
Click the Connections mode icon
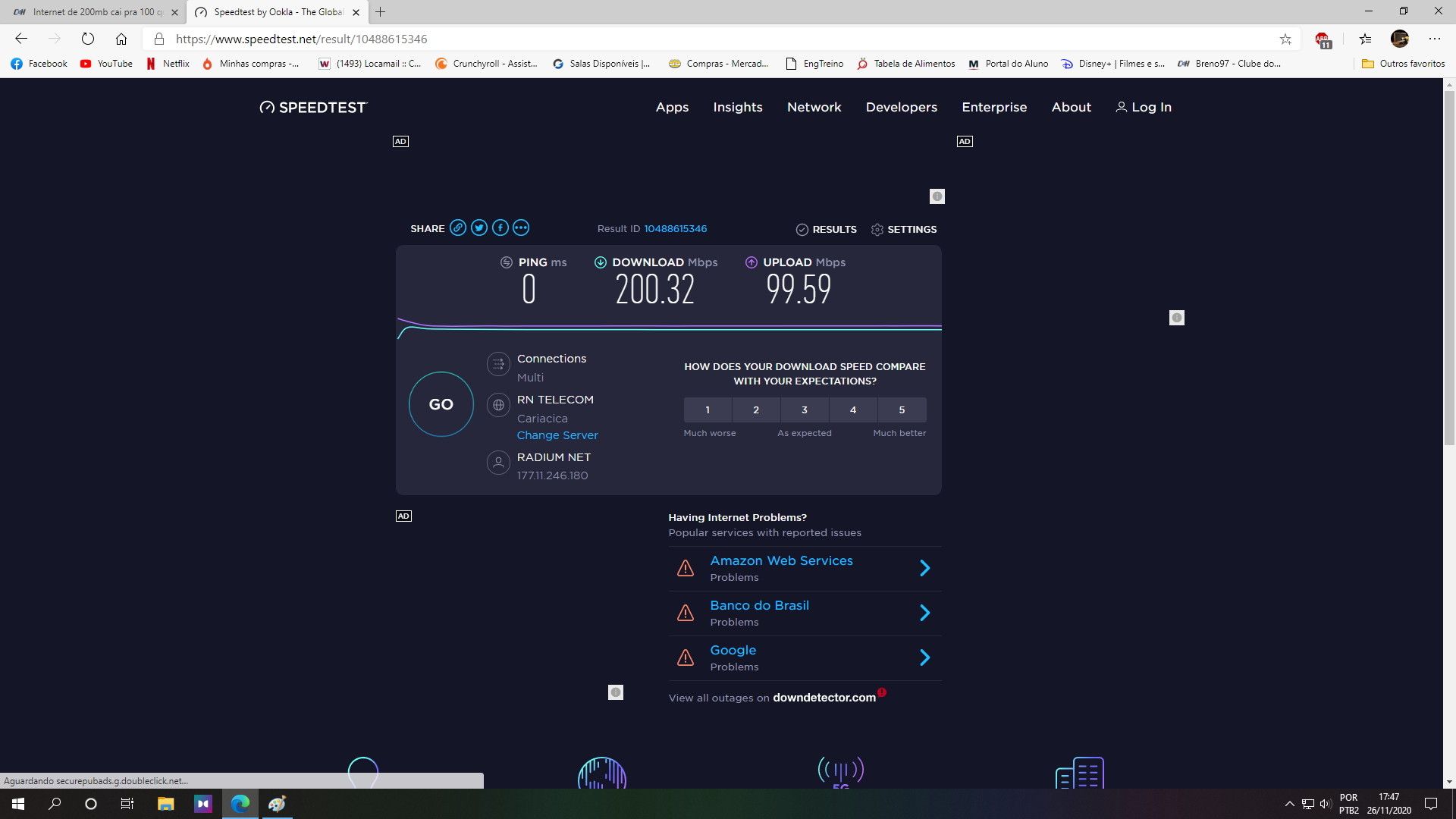(498, 364)
